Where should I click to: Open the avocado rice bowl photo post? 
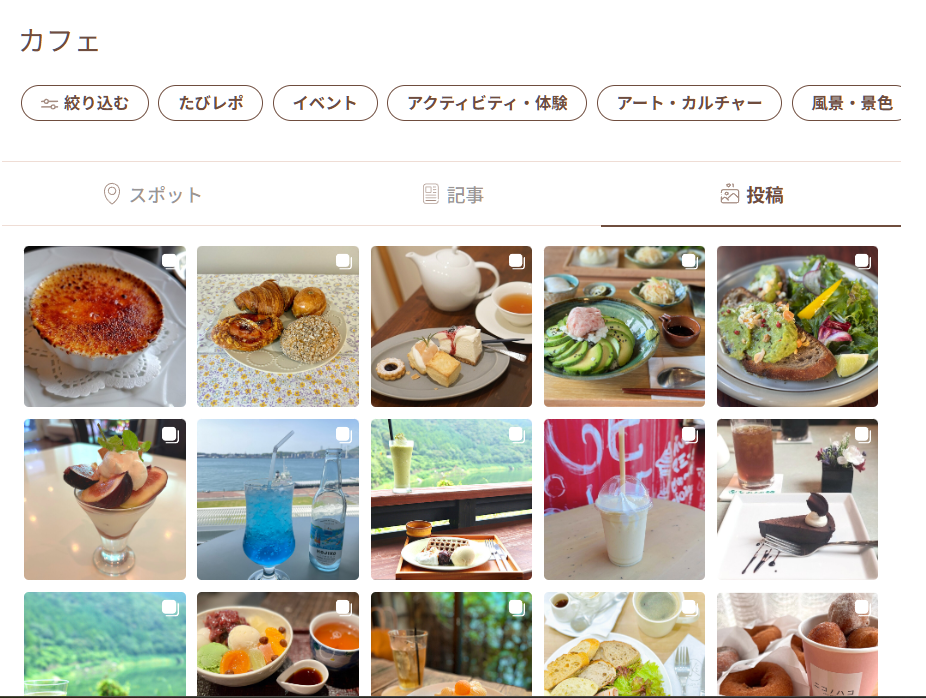point(624,327)
